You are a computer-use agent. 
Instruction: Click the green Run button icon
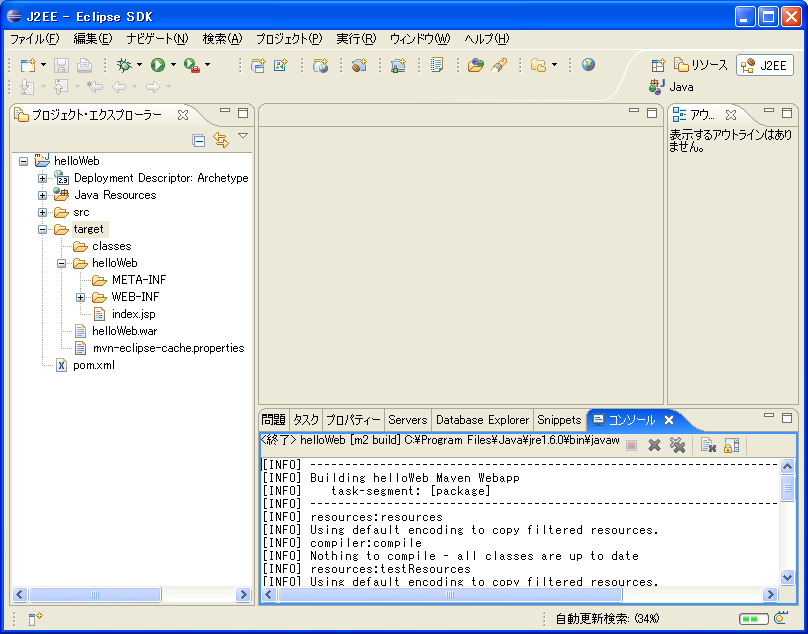tap(158, 65)
